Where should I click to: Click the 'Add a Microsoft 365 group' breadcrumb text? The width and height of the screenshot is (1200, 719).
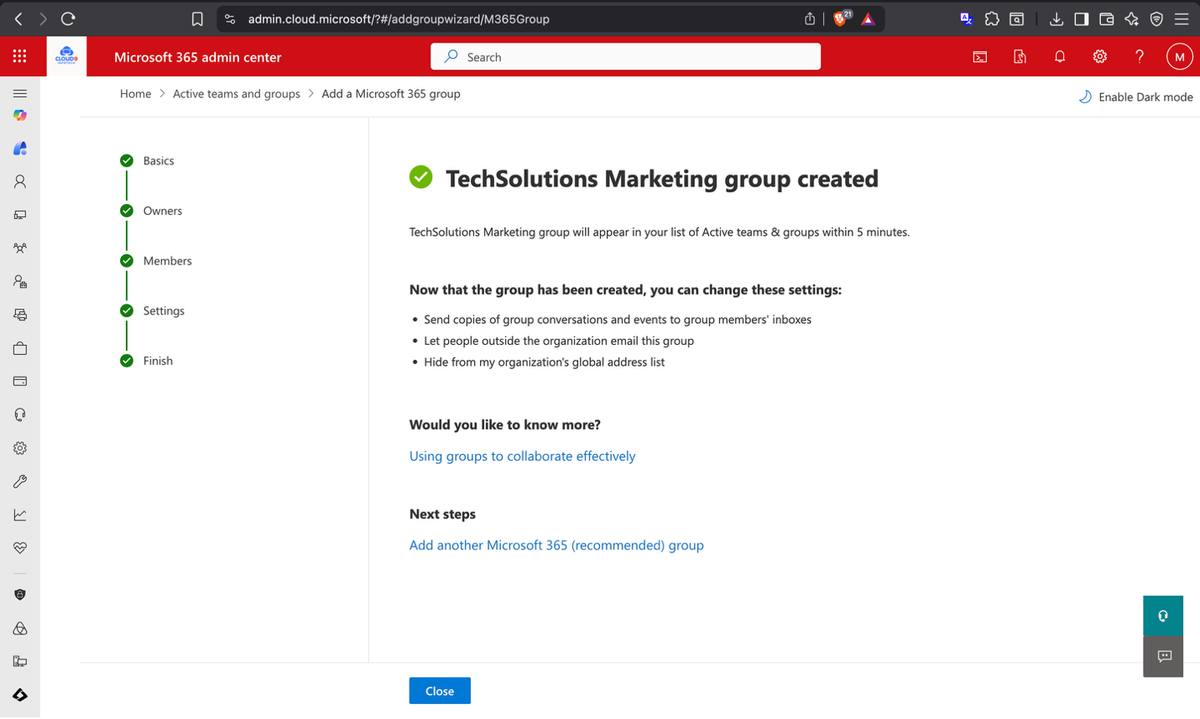pyautogui.click(x=391, y=94)
